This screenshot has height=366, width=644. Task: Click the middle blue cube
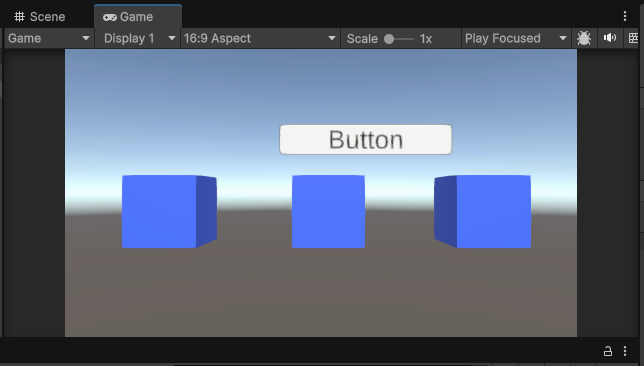328,212
